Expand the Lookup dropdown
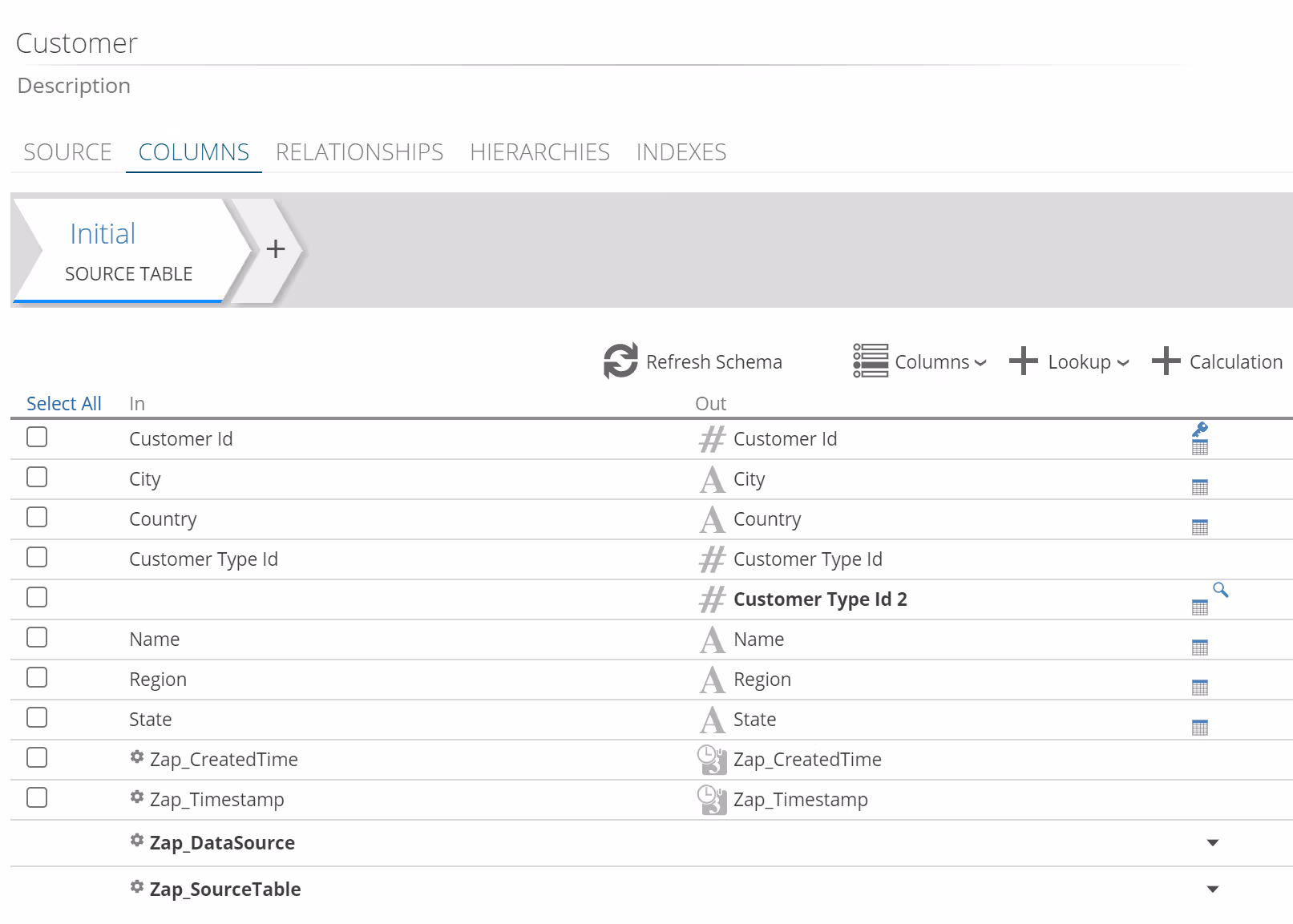Image resolution: width=1293 pixels, height=924 pixels. point(1069,362)
